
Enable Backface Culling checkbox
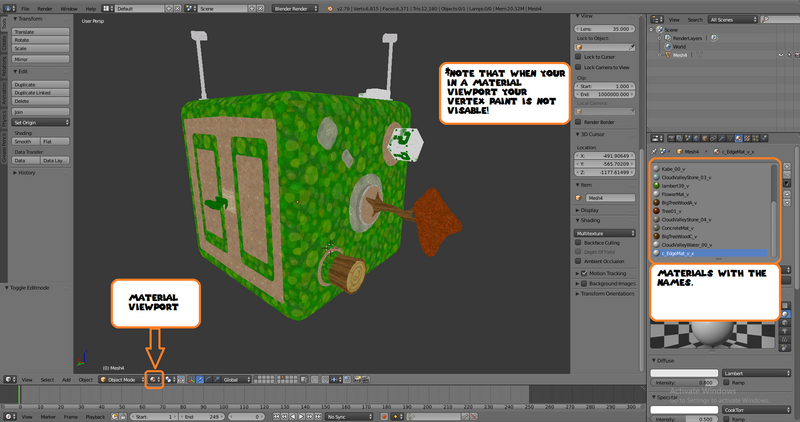(x=578, y=243)
